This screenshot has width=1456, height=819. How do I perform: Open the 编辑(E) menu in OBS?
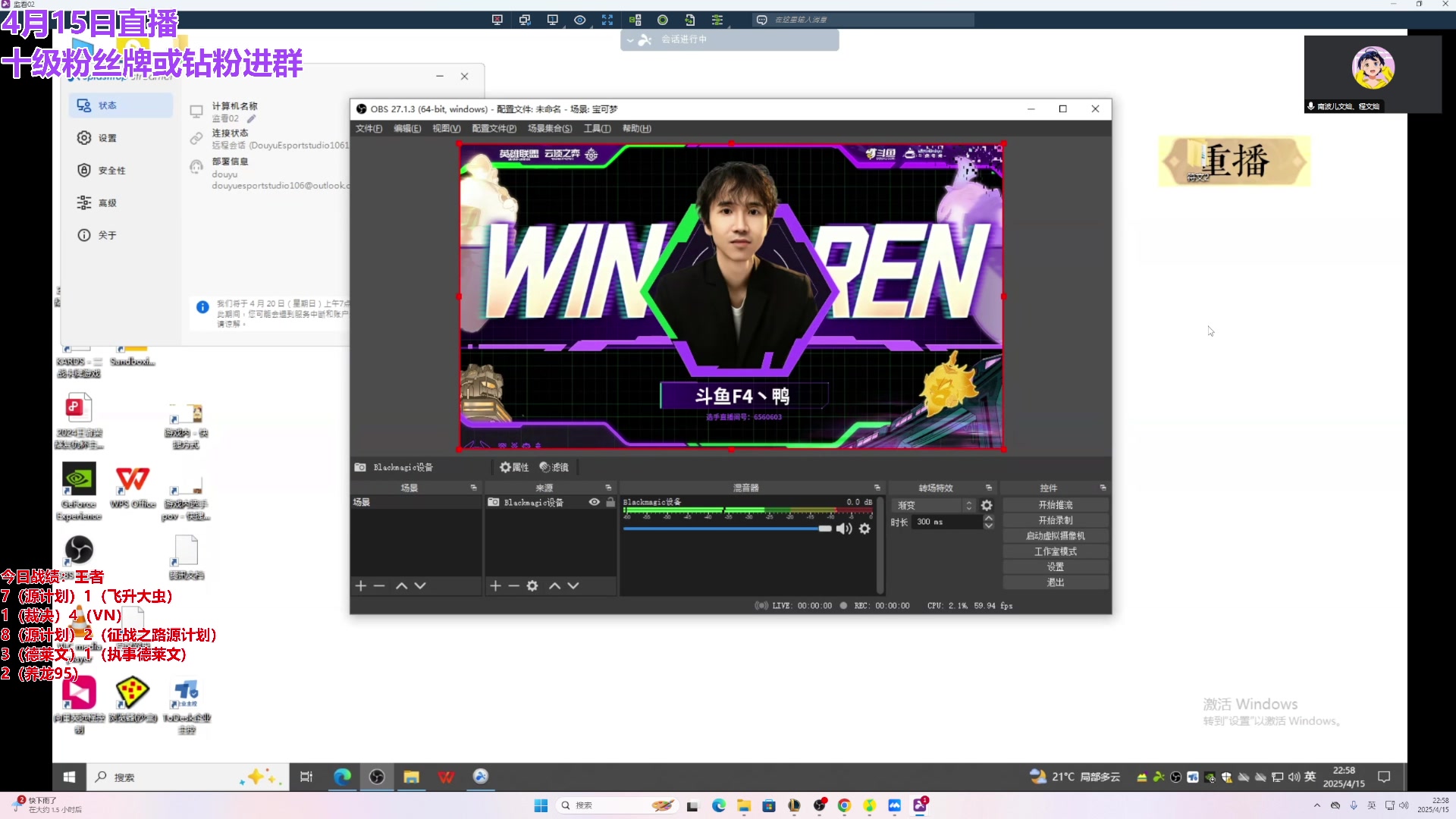(x=407, y=128)
